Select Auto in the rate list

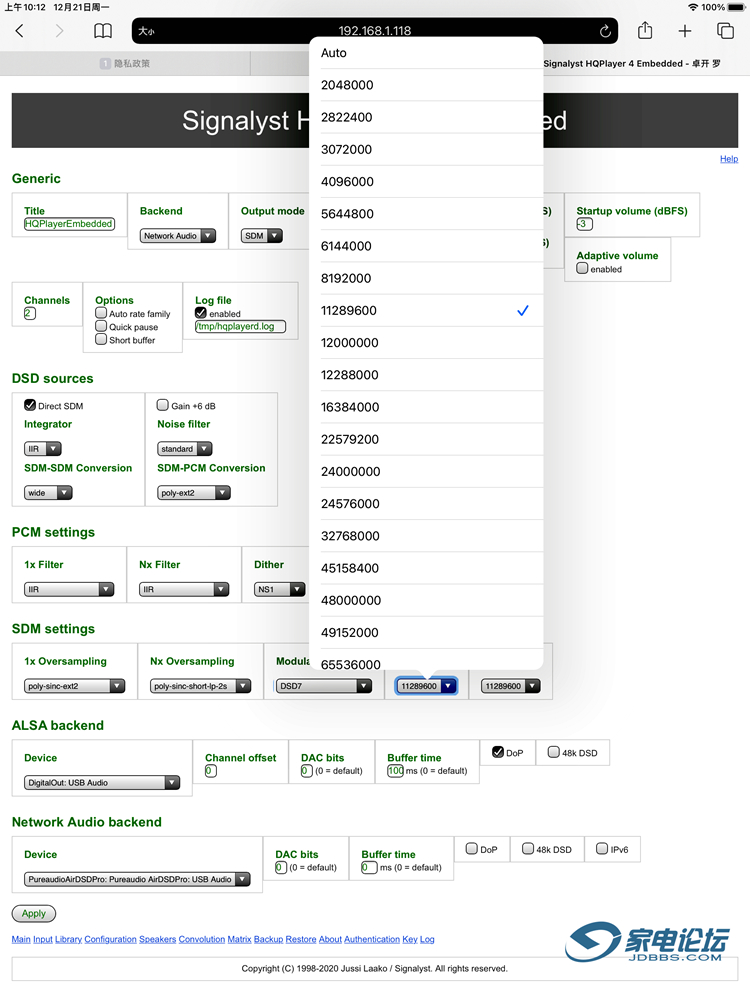point(426,53)
